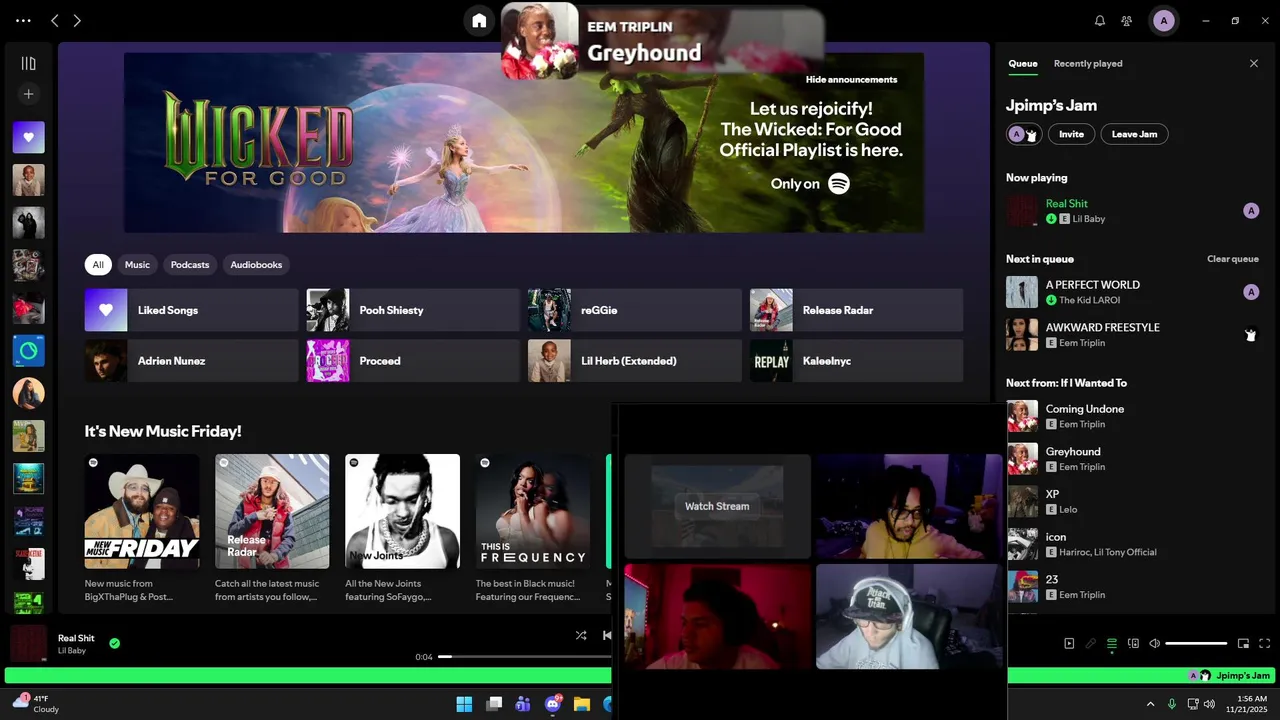Open the Lil Herb (Extended) shortcut card
1280x720 pixels.
point(635,361)
